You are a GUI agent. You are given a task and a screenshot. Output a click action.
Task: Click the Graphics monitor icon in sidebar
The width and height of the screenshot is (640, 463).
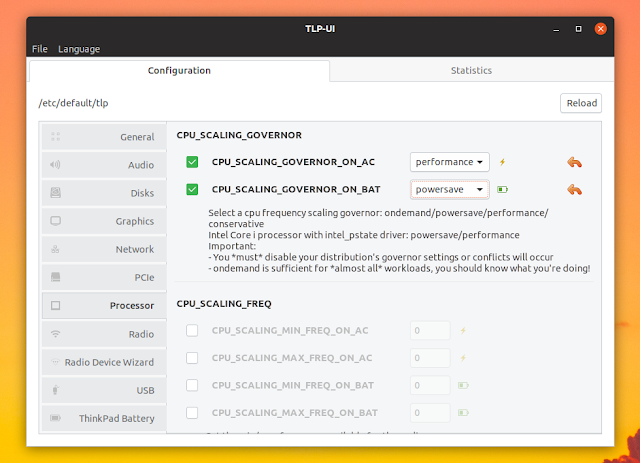55,221
